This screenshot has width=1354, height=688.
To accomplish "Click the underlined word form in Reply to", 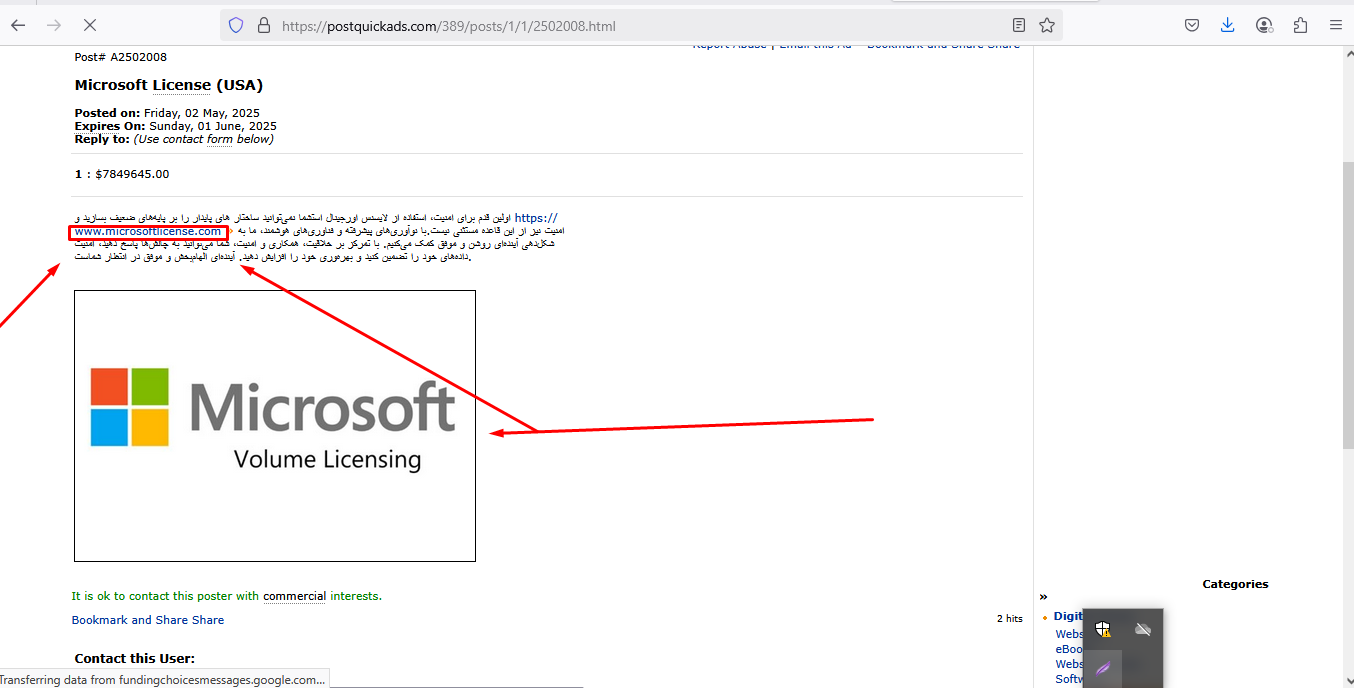I will (x=219, y=139).
